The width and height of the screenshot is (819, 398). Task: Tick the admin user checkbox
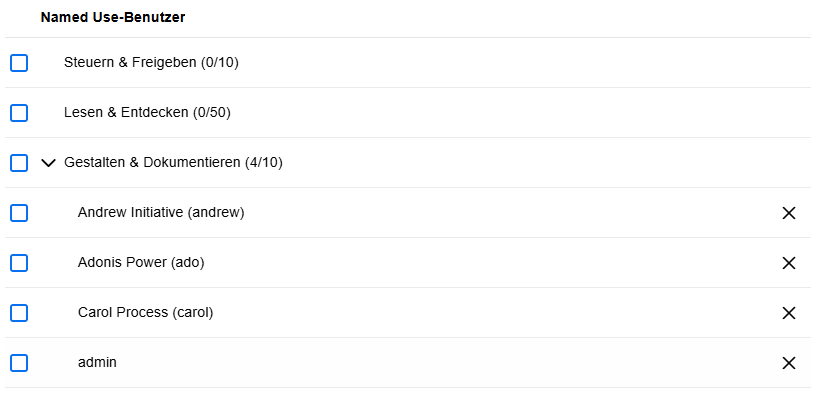coord(19,362)
